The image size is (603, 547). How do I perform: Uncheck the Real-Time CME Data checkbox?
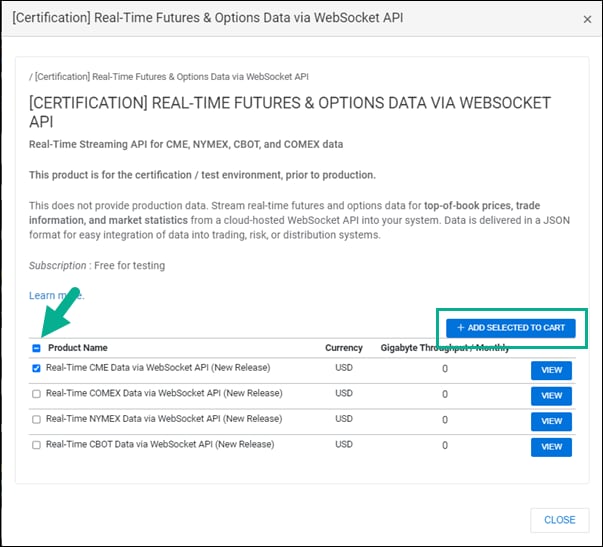pyautogui.click(x=37, y=369)
